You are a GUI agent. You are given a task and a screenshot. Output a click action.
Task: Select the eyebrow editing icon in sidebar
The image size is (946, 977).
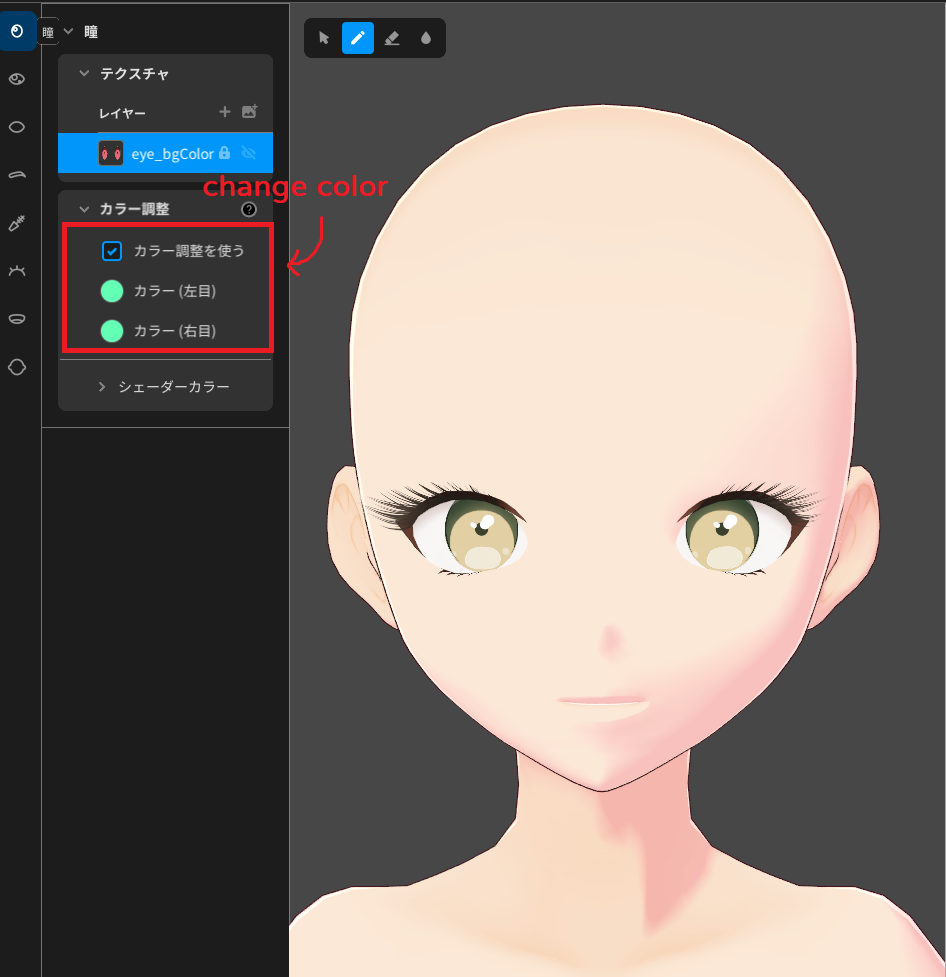click(x=17, y=175)
